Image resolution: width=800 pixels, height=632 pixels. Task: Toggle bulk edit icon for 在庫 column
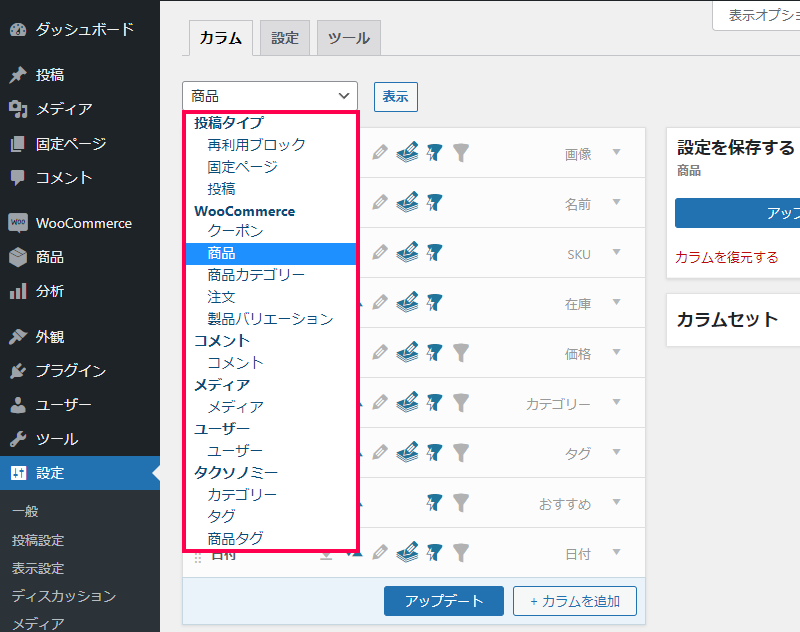pyautogui.click(x=407, y=302)
